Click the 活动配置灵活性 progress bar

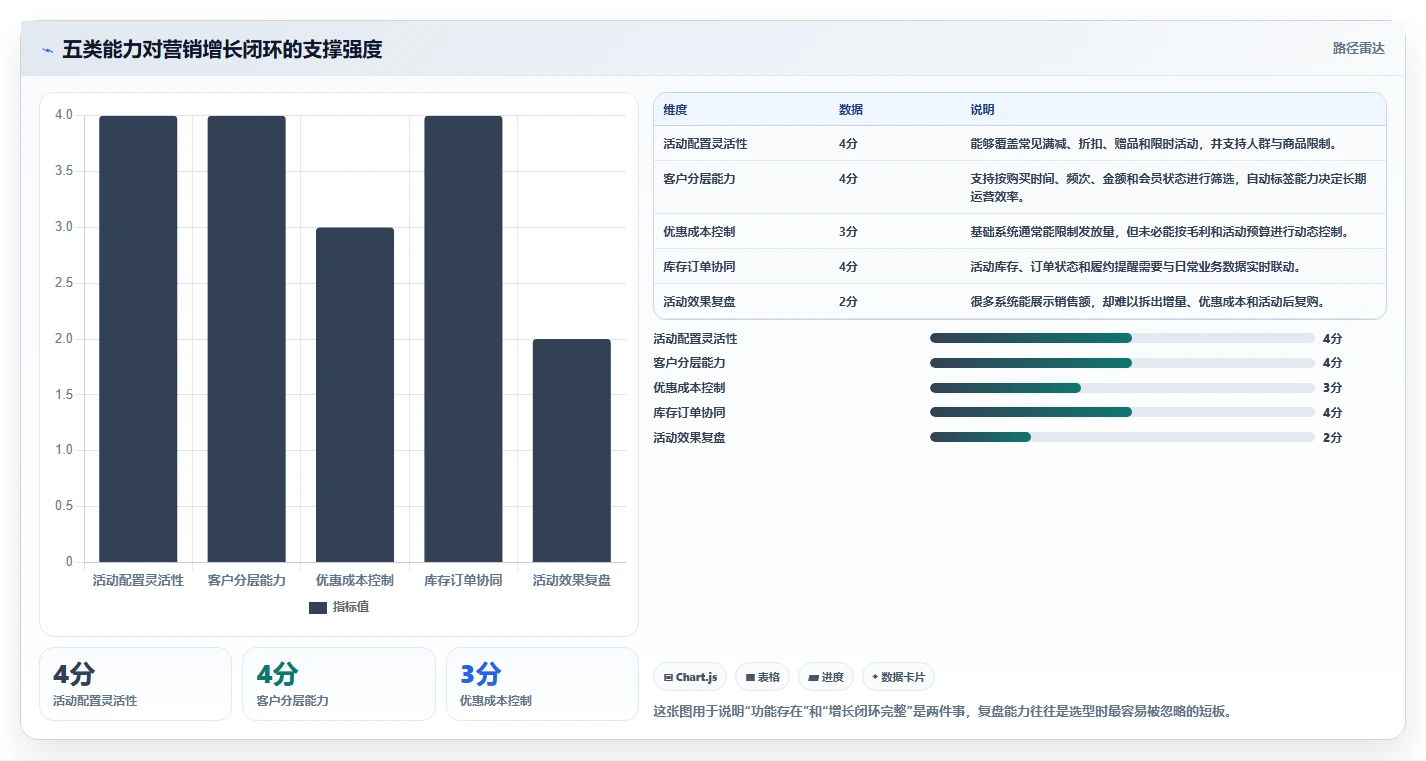(1122, 338)
